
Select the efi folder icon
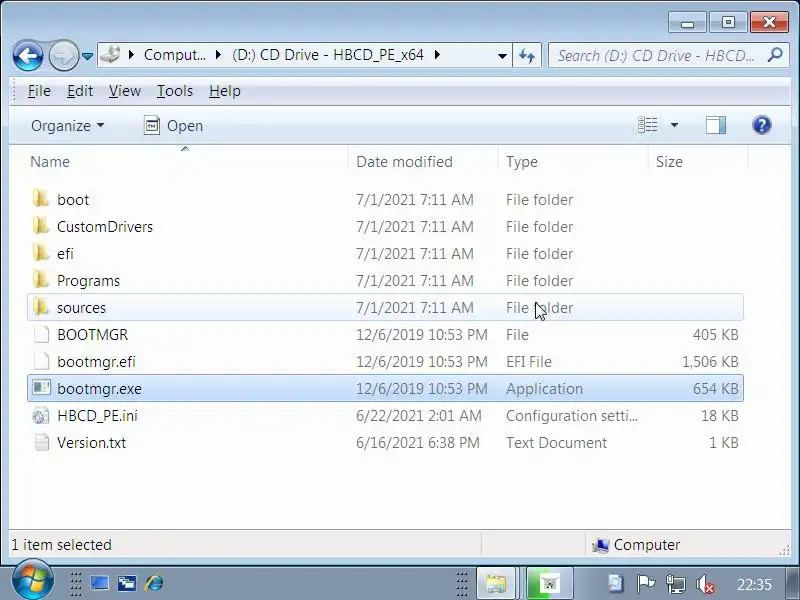pyautogui.click(x=40, y=253)
